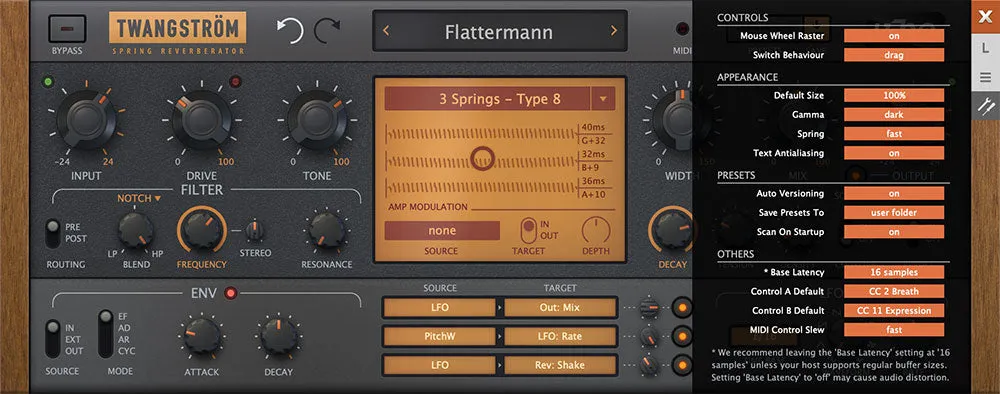Open the Notch filter type dropdown
This screenshot has width=1000, height=394.
139,199
